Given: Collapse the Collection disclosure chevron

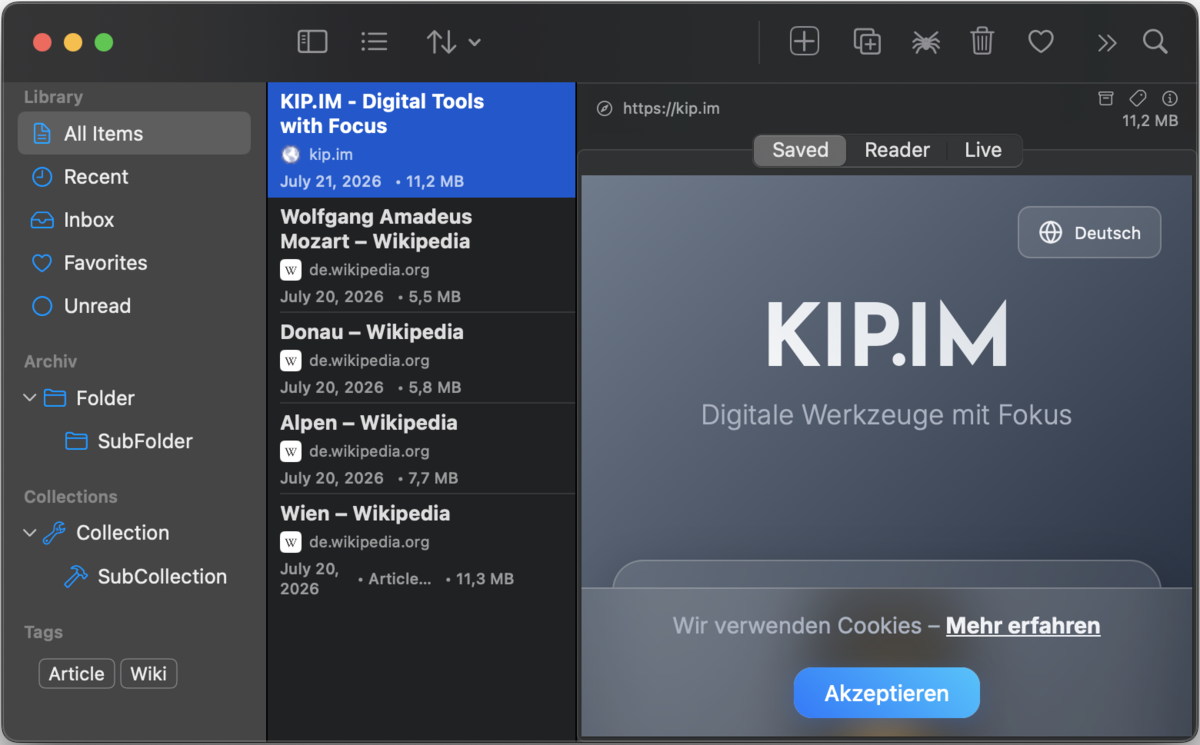Looking at the screenshot, I should 29,533.
